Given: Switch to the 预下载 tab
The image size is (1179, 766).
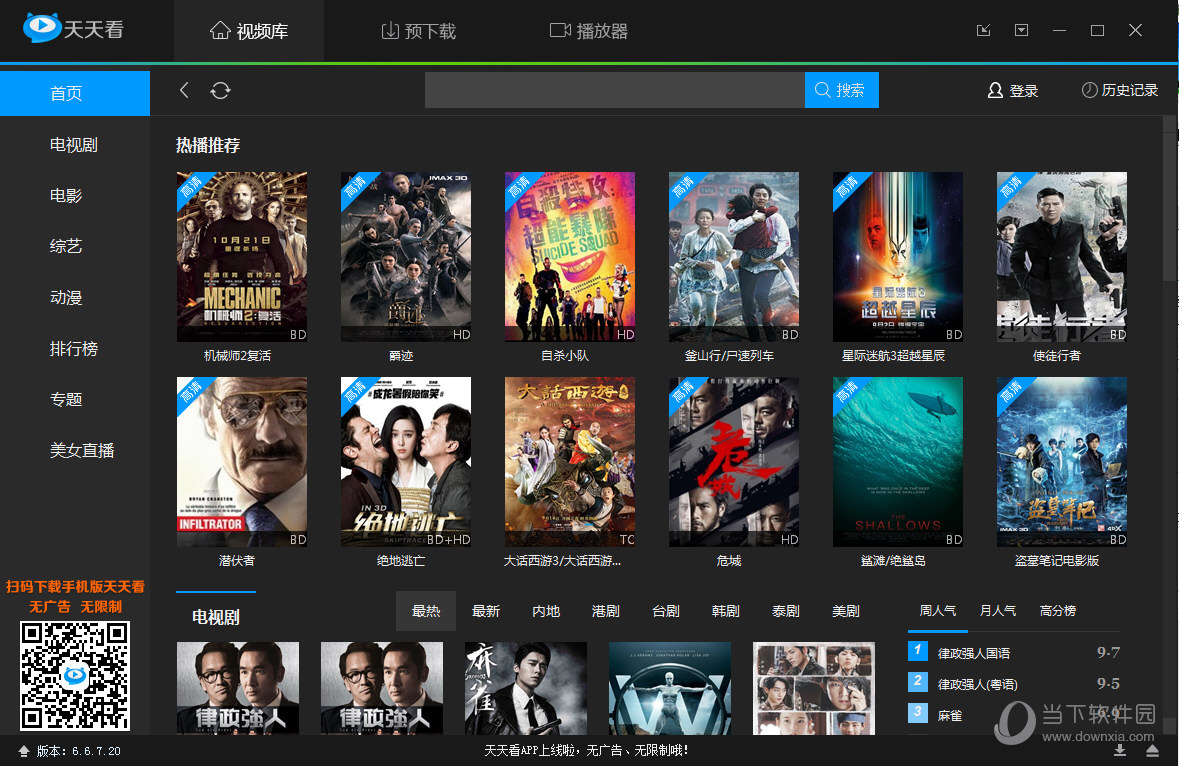Looking at the screenshot, I should [418, 31].
